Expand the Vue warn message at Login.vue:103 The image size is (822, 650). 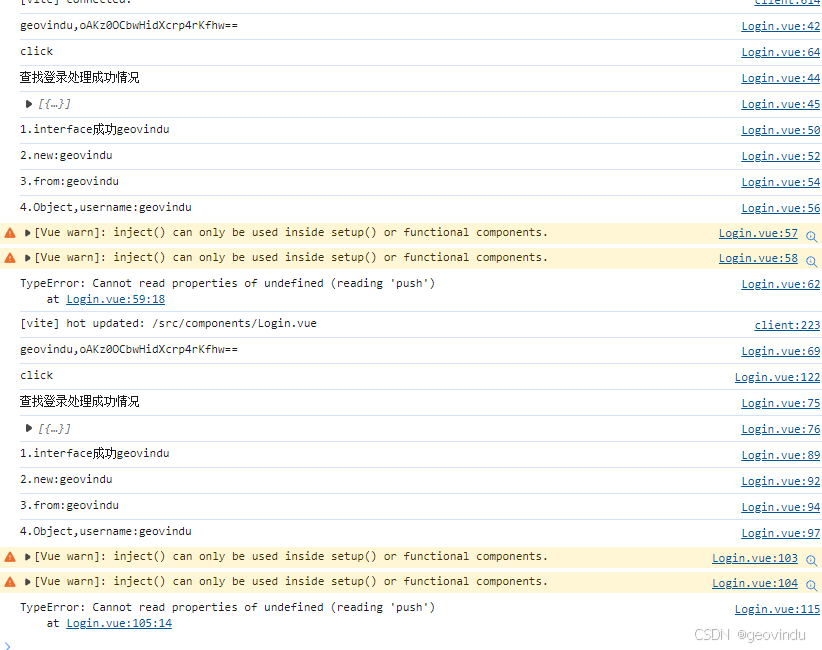27,557
